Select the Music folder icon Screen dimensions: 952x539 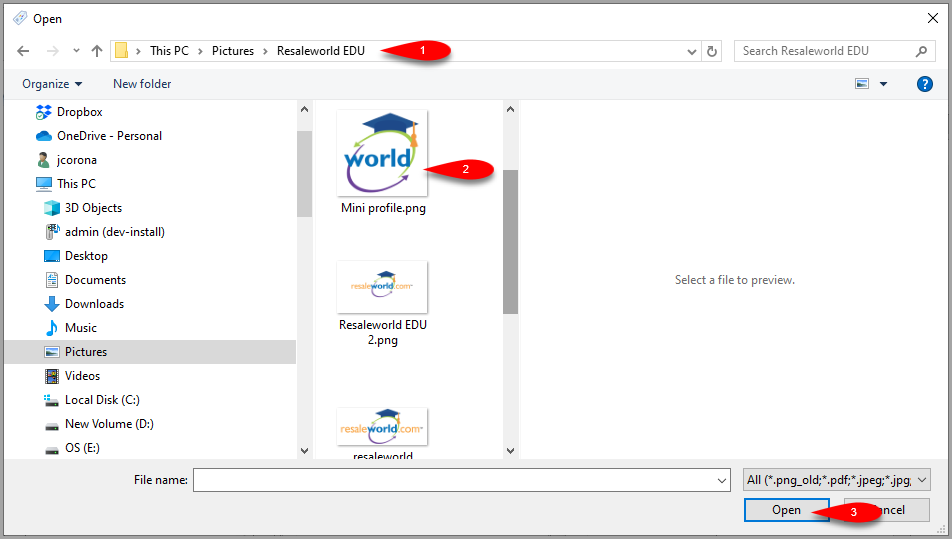click(52, 328)
